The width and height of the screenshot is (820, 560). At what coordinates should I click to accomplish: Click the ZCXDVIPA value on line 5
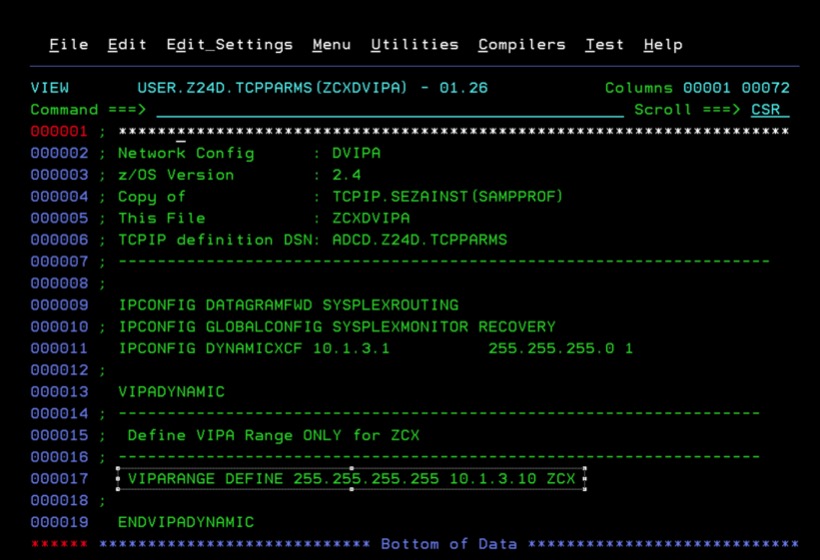(371, 218)
